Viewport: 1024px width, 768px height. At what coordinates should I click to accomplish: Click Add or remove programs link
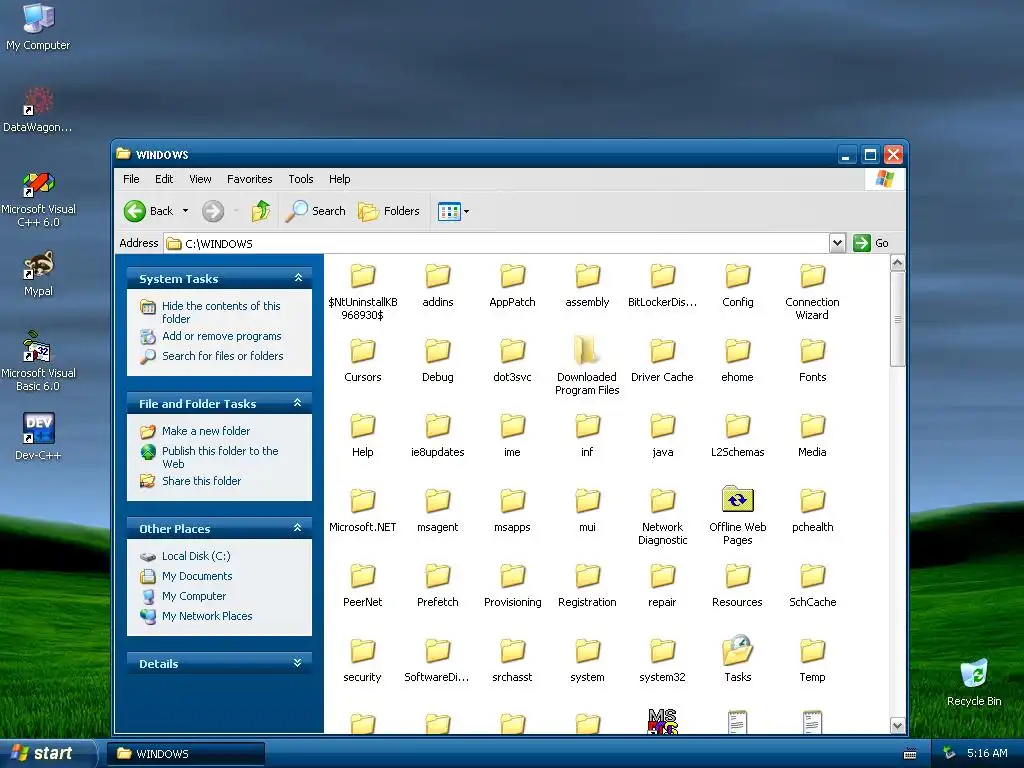click(221, 336)
